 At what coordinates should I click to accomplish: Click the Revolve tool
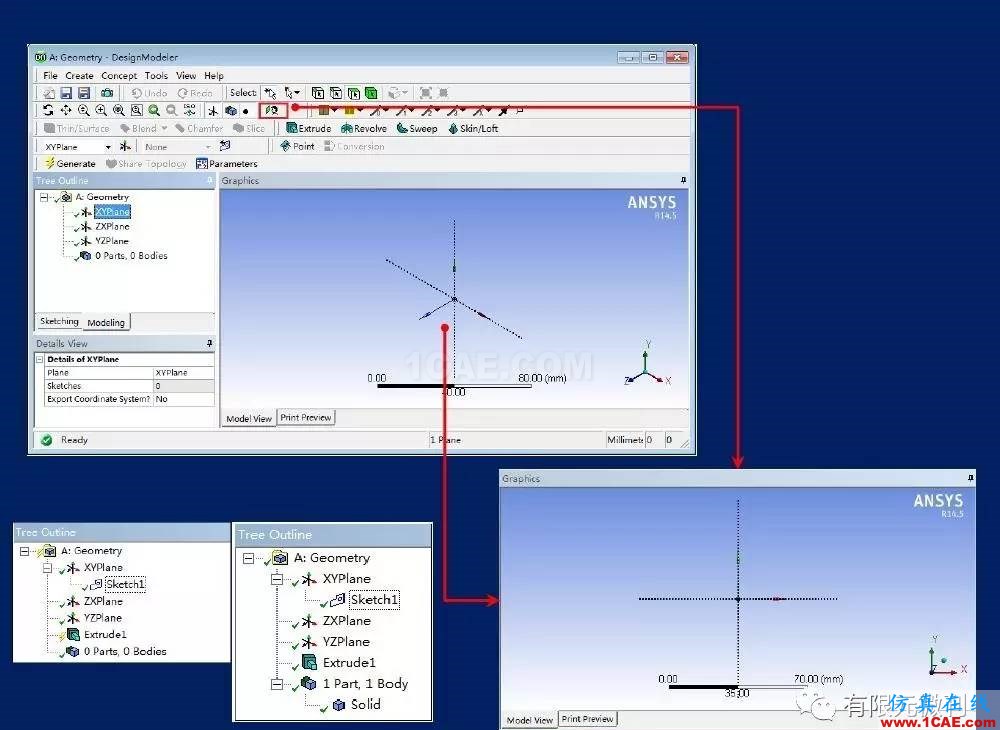tap(364, 128)
